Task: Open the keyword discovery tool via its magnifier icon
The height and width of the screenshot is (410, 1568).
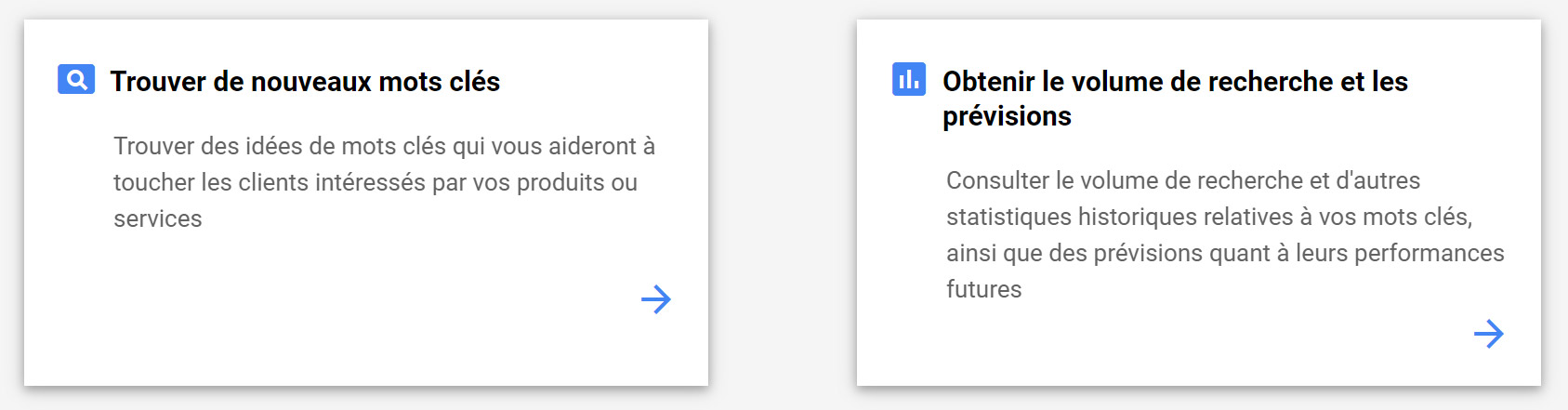Action: [76, 80]
